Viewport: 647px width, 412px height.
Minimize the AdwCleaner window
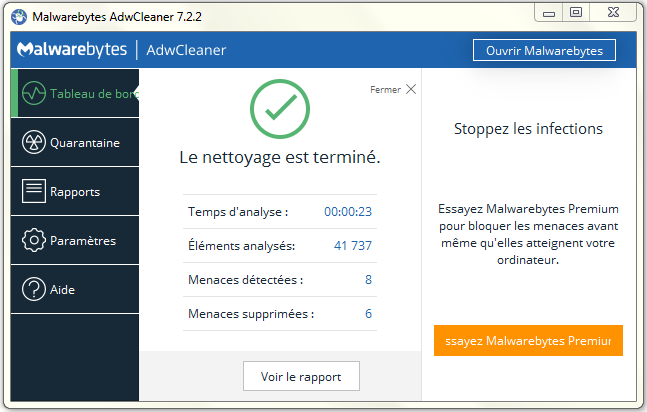[x=549, y=14]
